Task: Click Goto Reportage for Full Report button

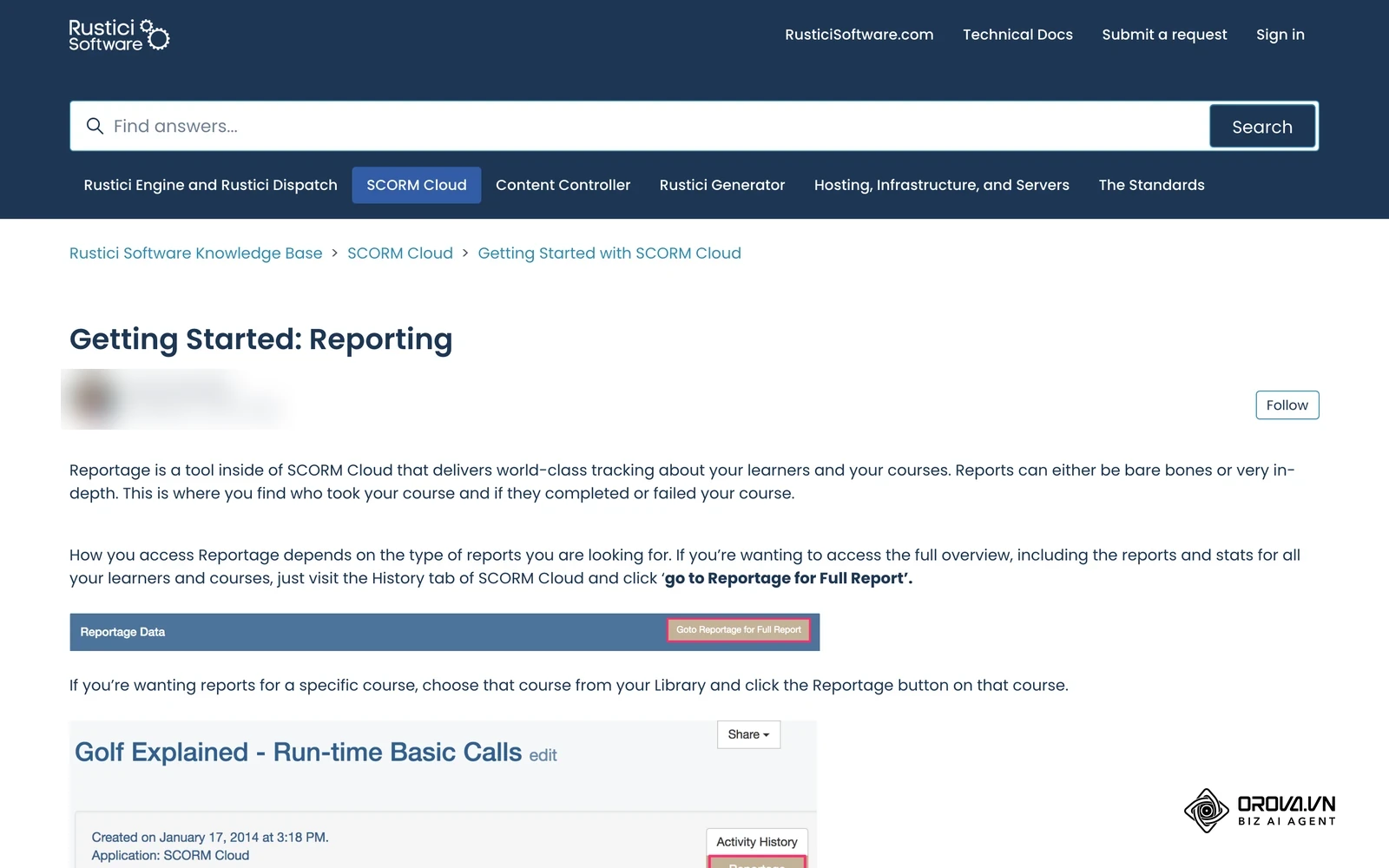Action: (x=739, y=630)
